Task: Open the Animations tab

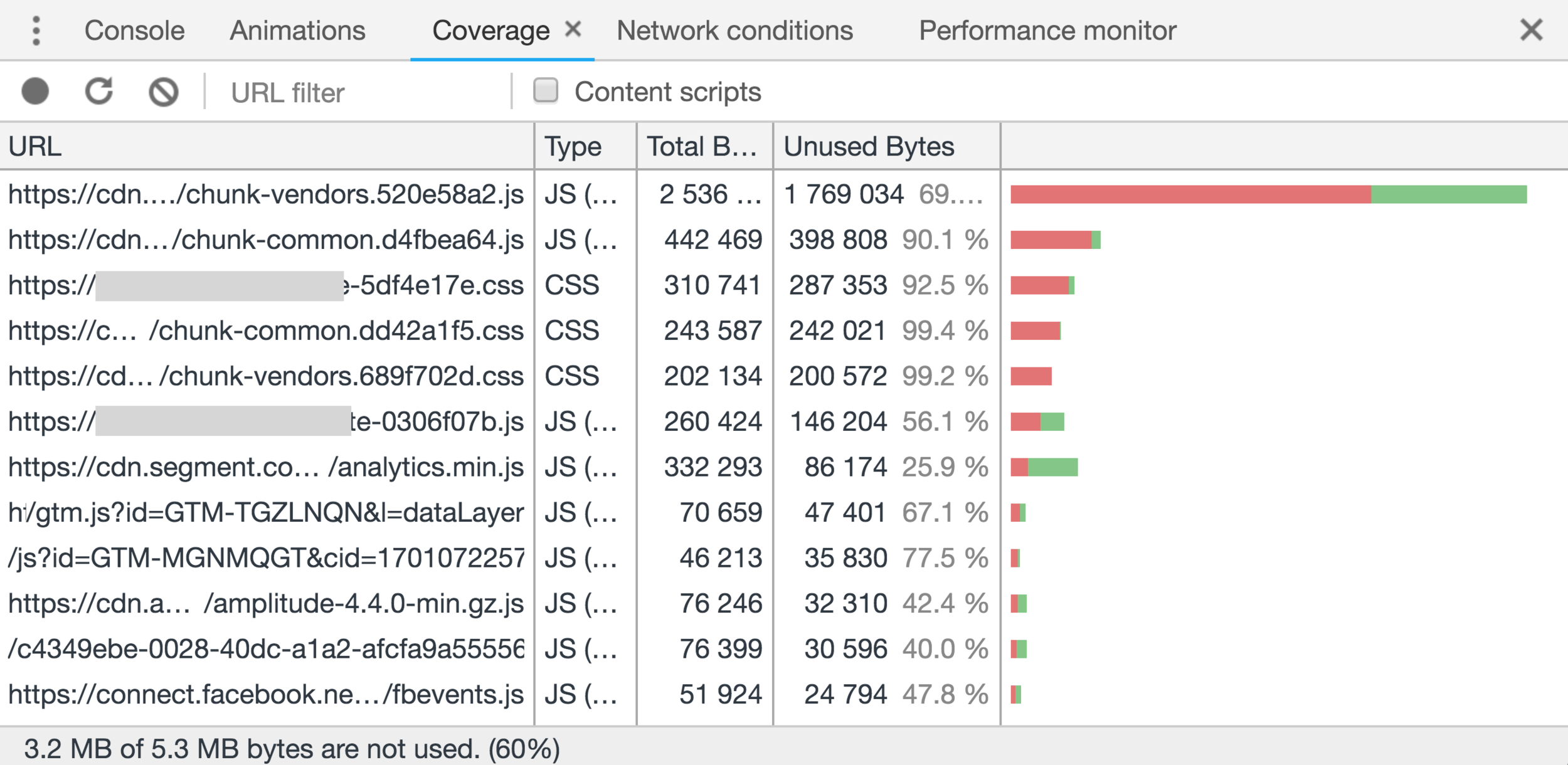Action: click(x=297, y=31)
